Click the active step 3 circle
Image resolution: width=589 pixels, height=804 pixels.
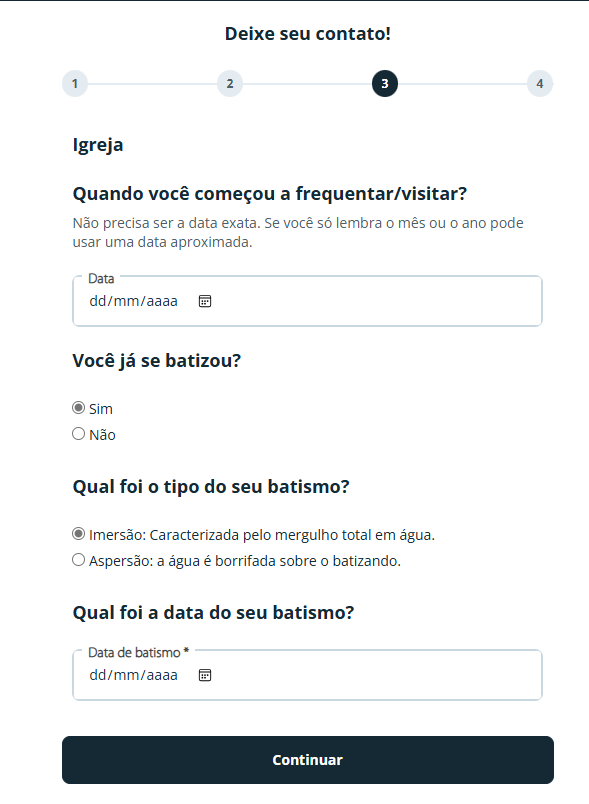(x=385, y=84)
